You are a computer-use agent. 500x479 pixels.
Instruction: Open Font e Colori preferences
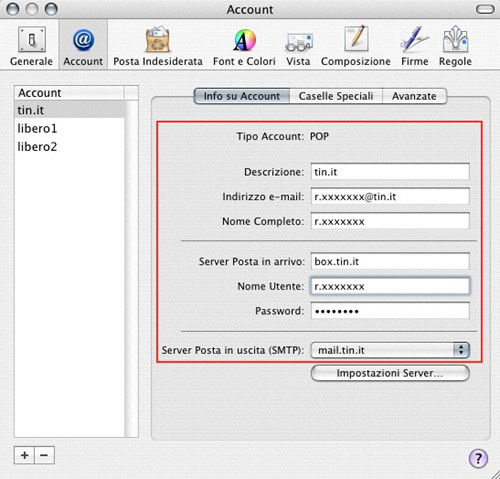[244, 46]
